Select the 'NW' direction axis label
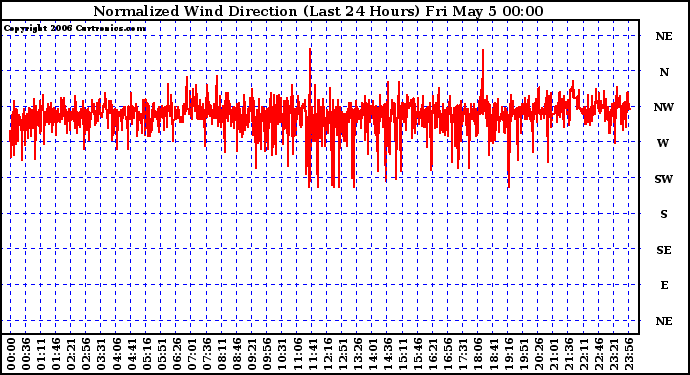The width and height of the screenshot is (690, 375). [x=664, y=107]
